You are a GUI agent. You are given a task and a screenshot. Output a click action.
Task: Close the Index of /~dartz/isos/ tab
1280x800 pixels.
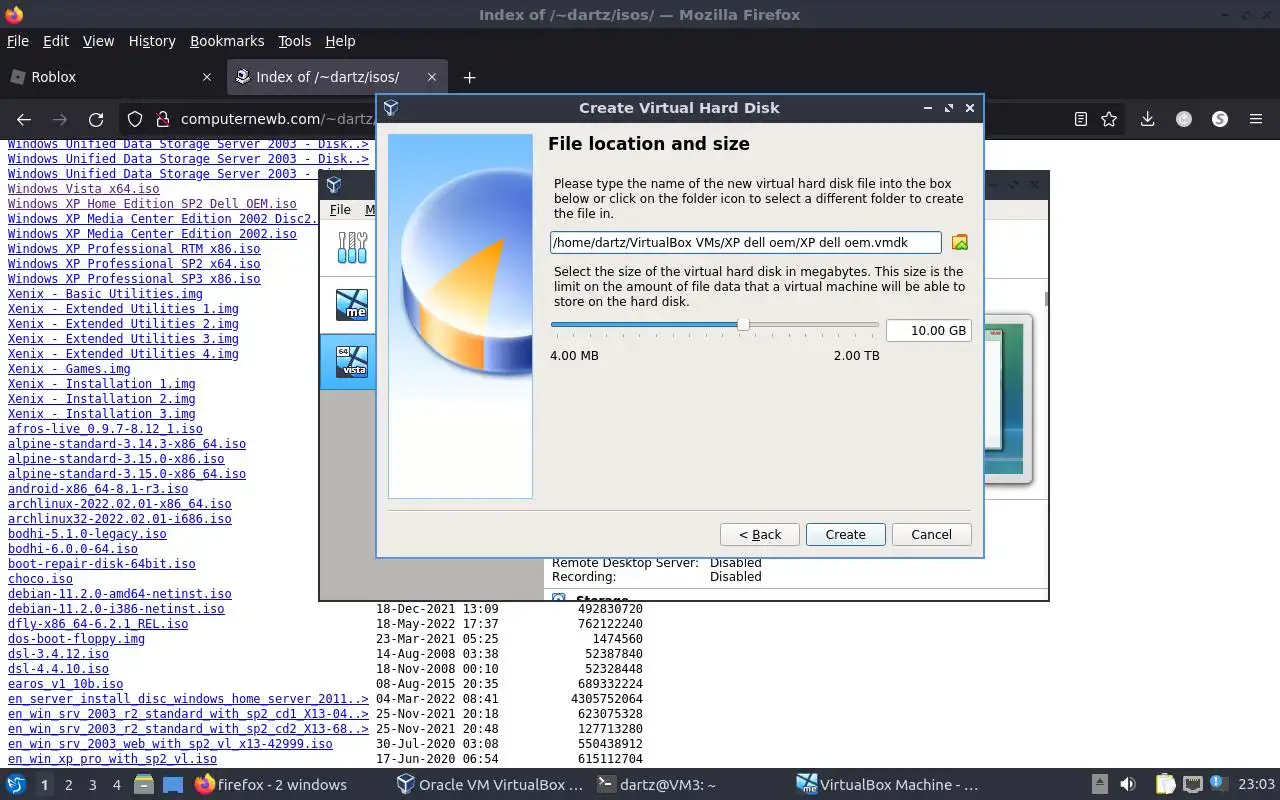point(432,77)
